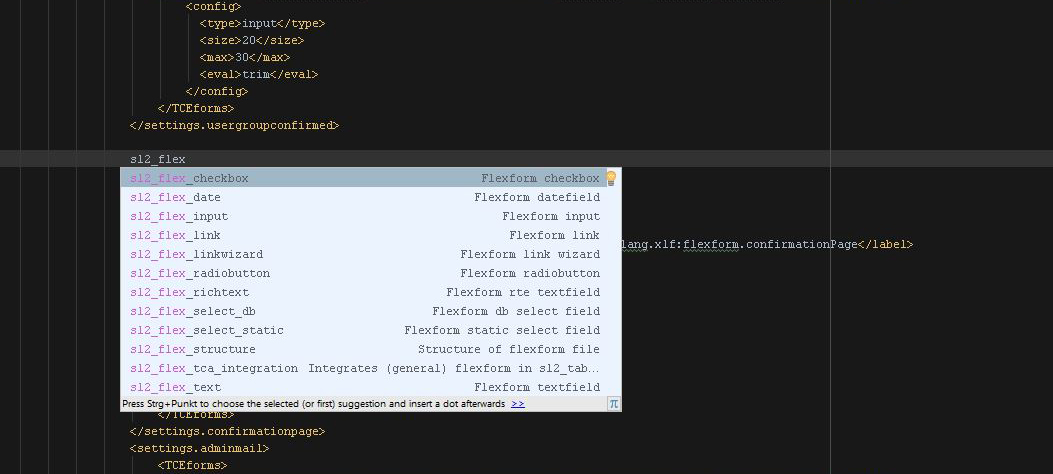
Task: Choose sl2_flex_tca_integration entry
Action: click(371, 369)
